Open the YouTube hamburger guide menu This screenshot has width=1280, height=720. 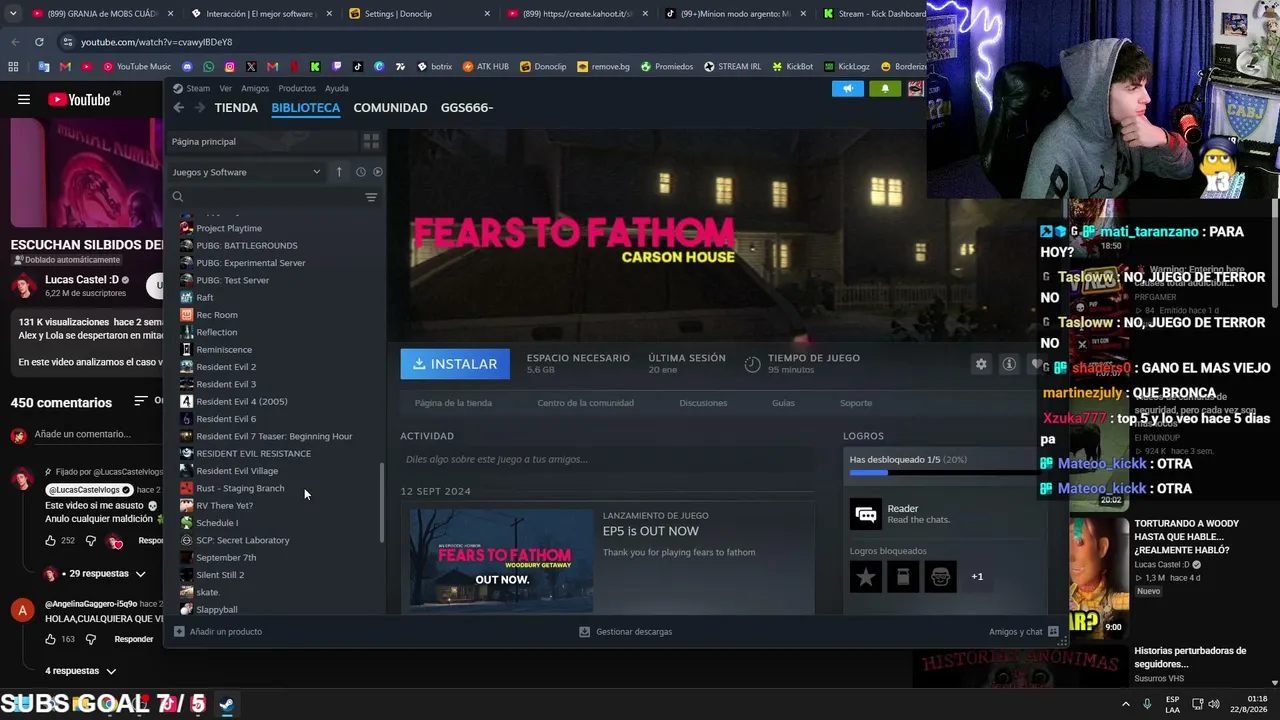[24, 99]
